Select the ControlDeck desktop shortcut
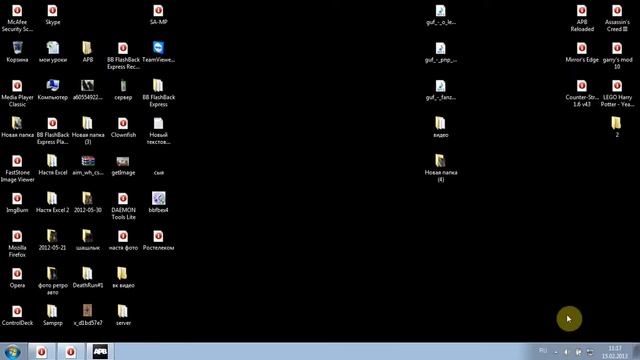The image size is (640, 360). tap(17, 315)
